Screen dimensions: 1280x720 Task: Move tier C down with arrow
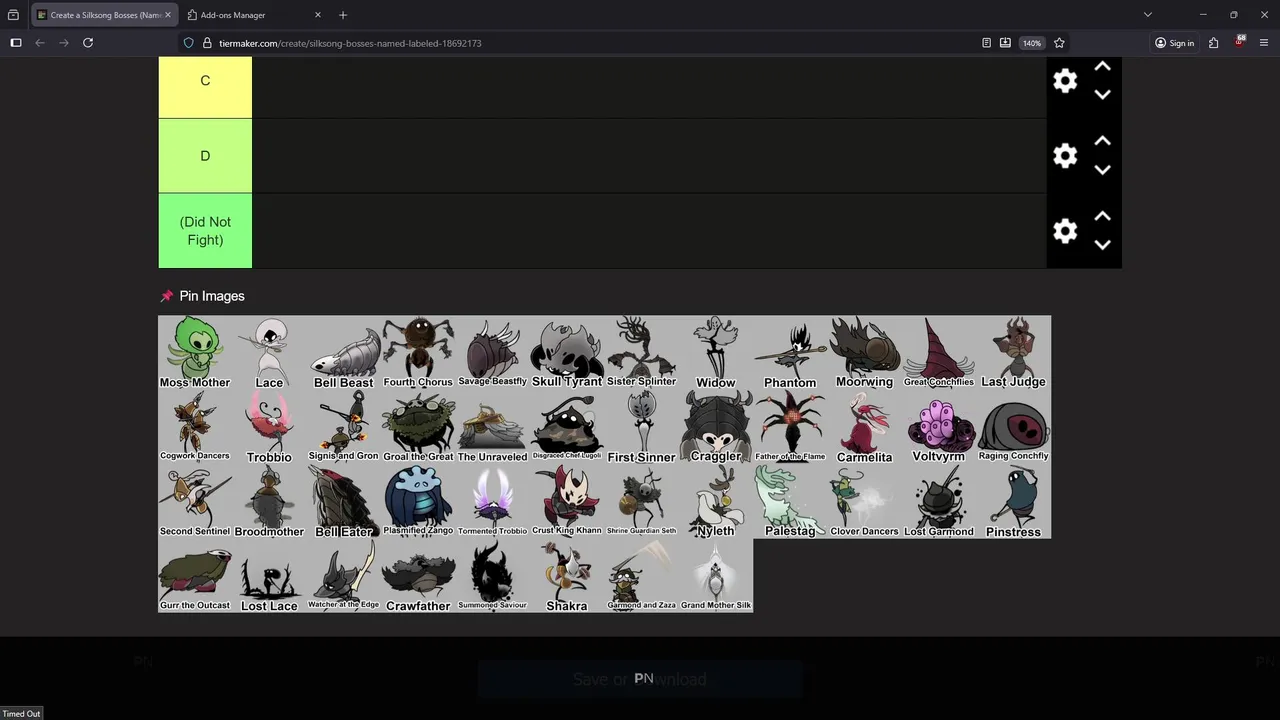click(1102, 95)
